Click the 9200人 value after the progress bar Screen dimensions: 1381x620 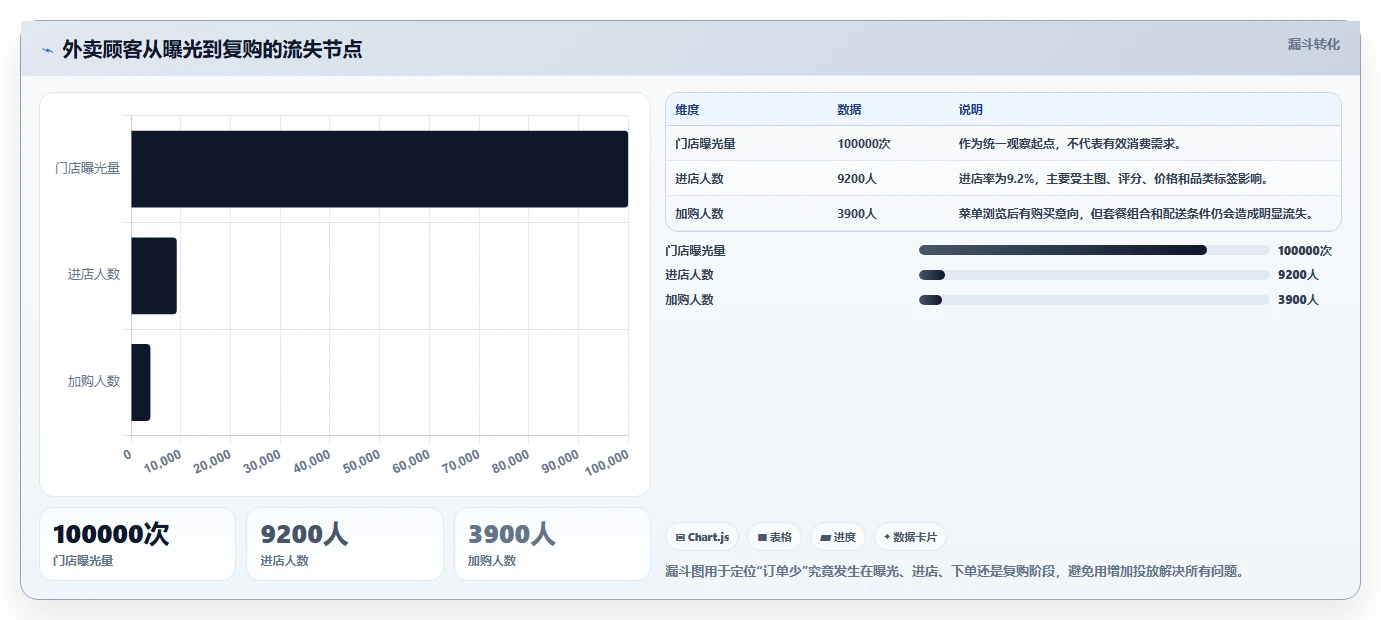click(1298, 275)
